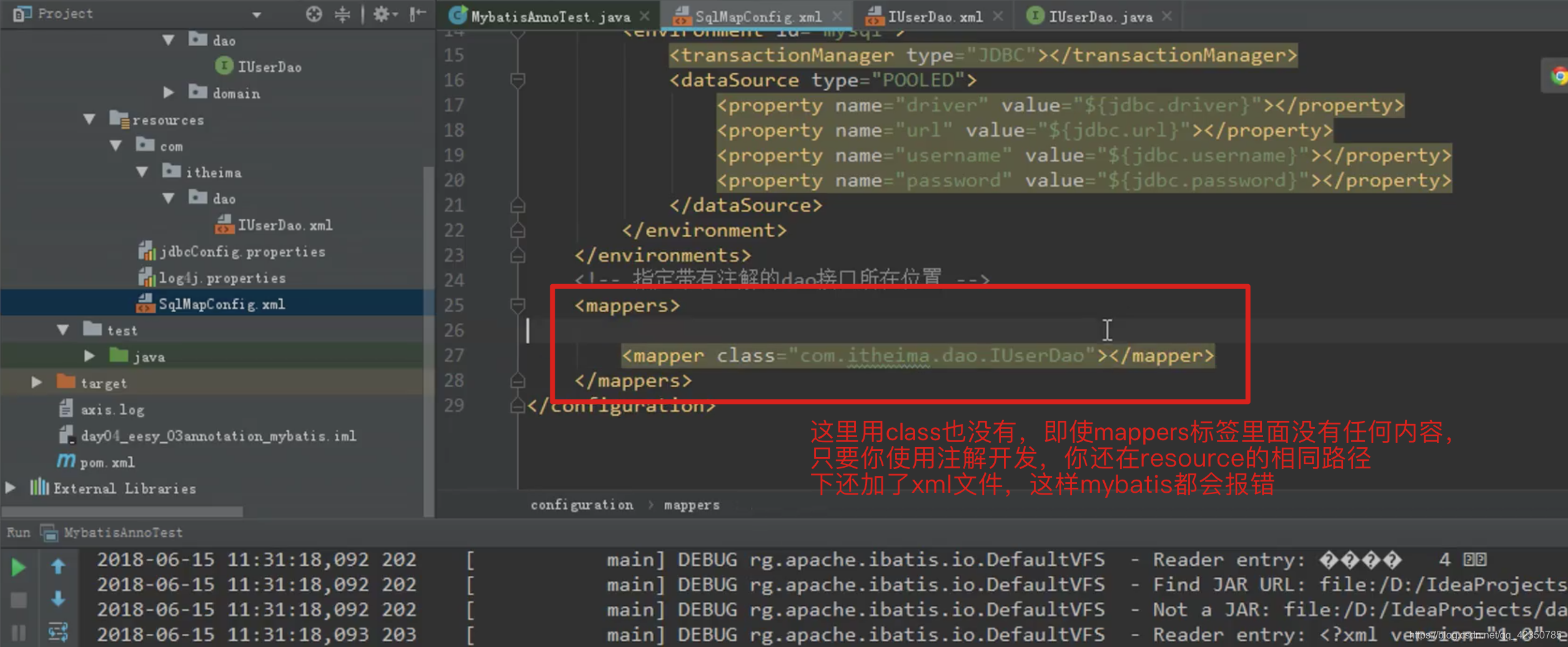Screen dimensions: 1568x647
Task: Switch to the SqlMapConfig.xml tab
Action: [757, 17]
